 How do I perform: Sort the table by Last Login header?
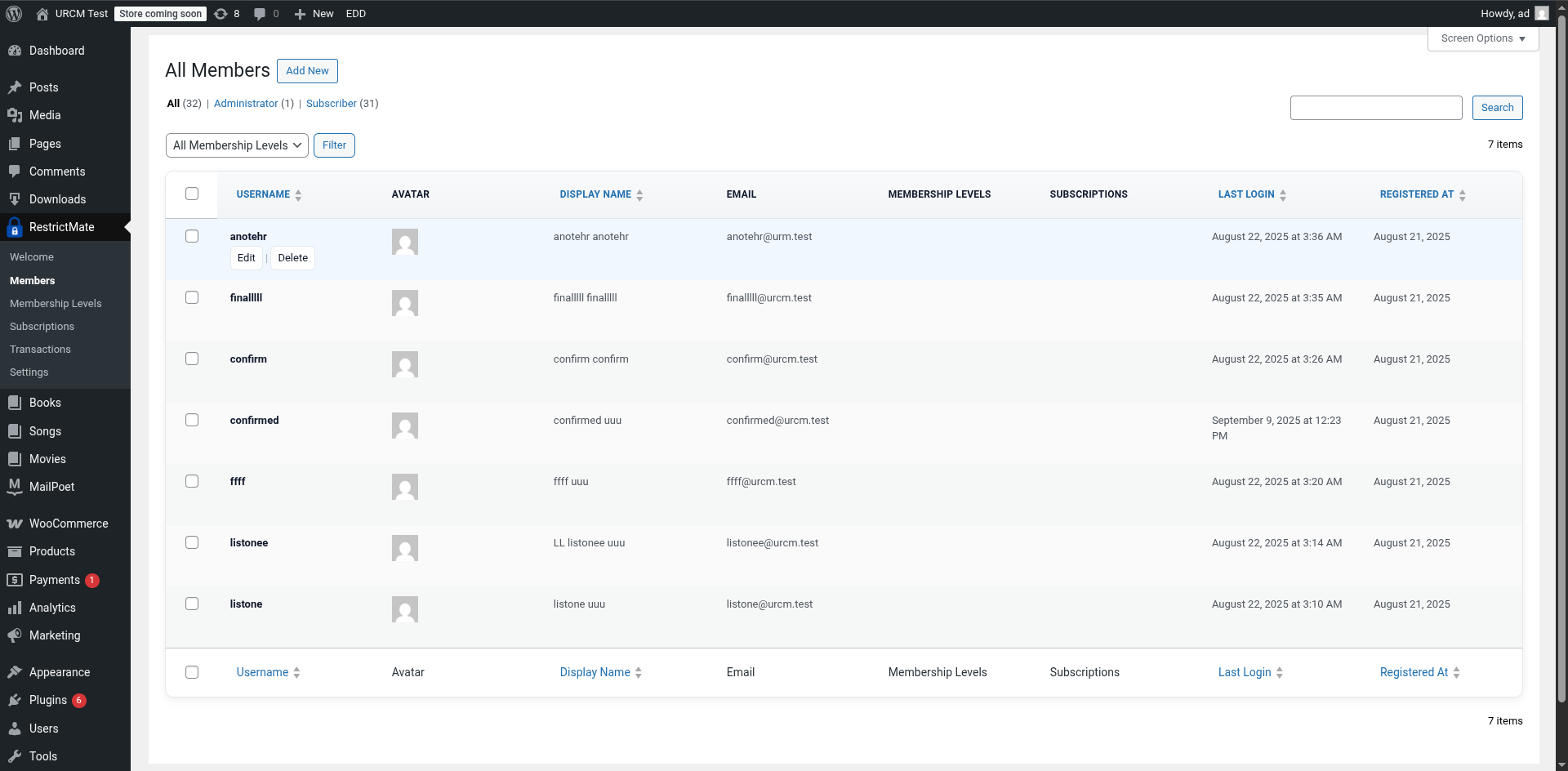[x=1245, y=194]
